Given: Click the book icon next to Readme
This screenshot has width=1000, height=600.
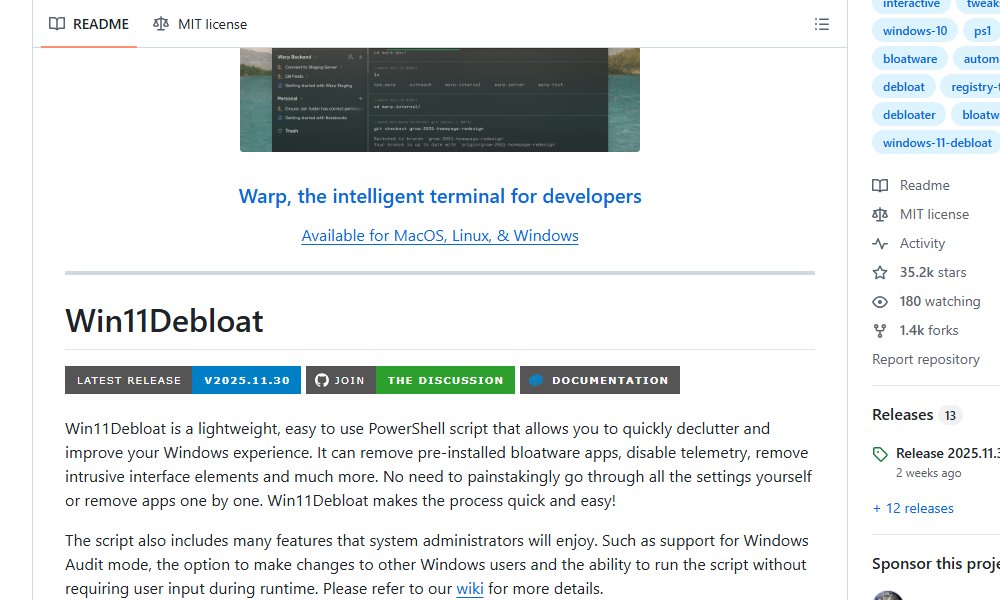Looking at the screenshot, I should (x=880, y=186).
